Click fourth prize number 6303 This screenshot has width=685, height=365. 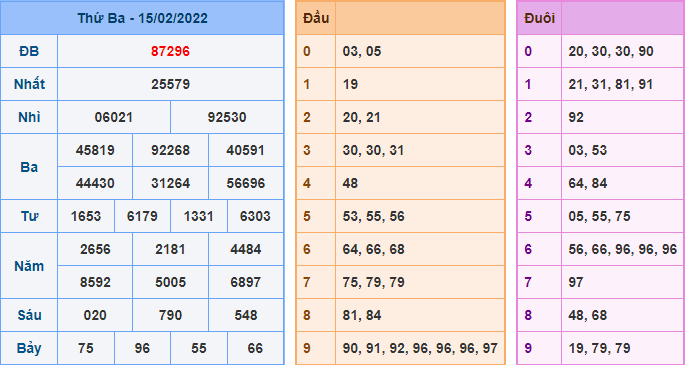(x=255, y=217)
